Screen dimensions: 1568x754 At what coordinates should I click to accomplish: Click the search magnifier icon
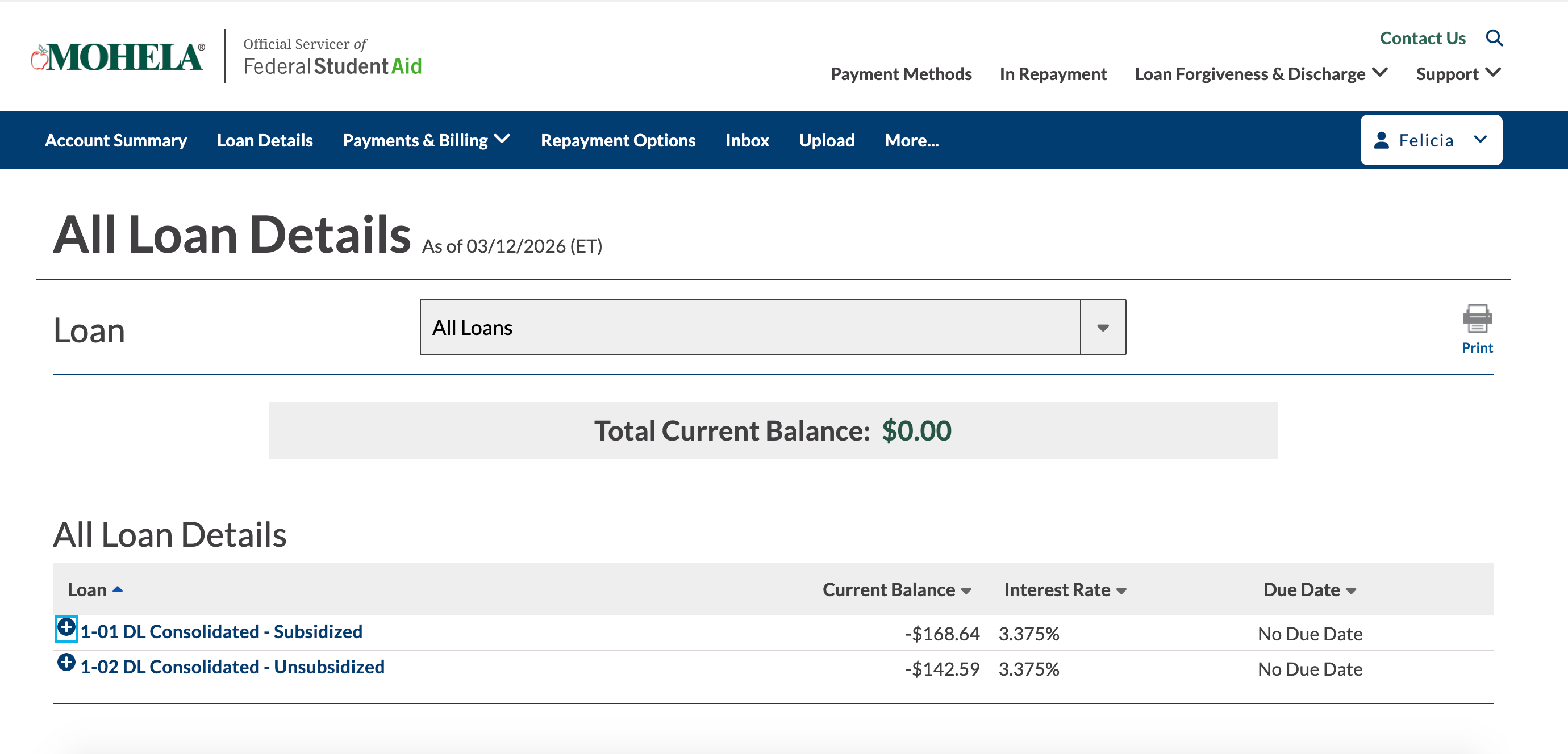click(1494, 39)
